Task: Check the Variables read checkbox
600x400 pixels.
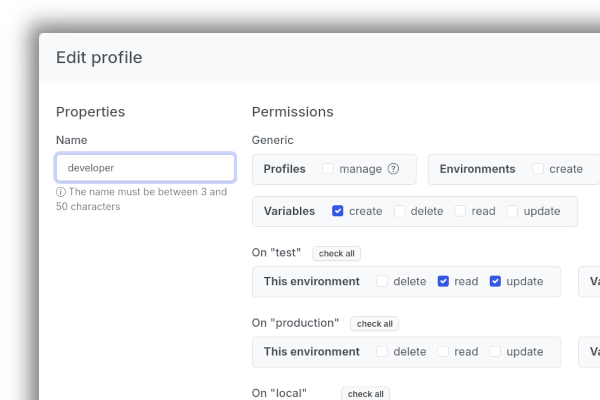Action: coord(460,211)
